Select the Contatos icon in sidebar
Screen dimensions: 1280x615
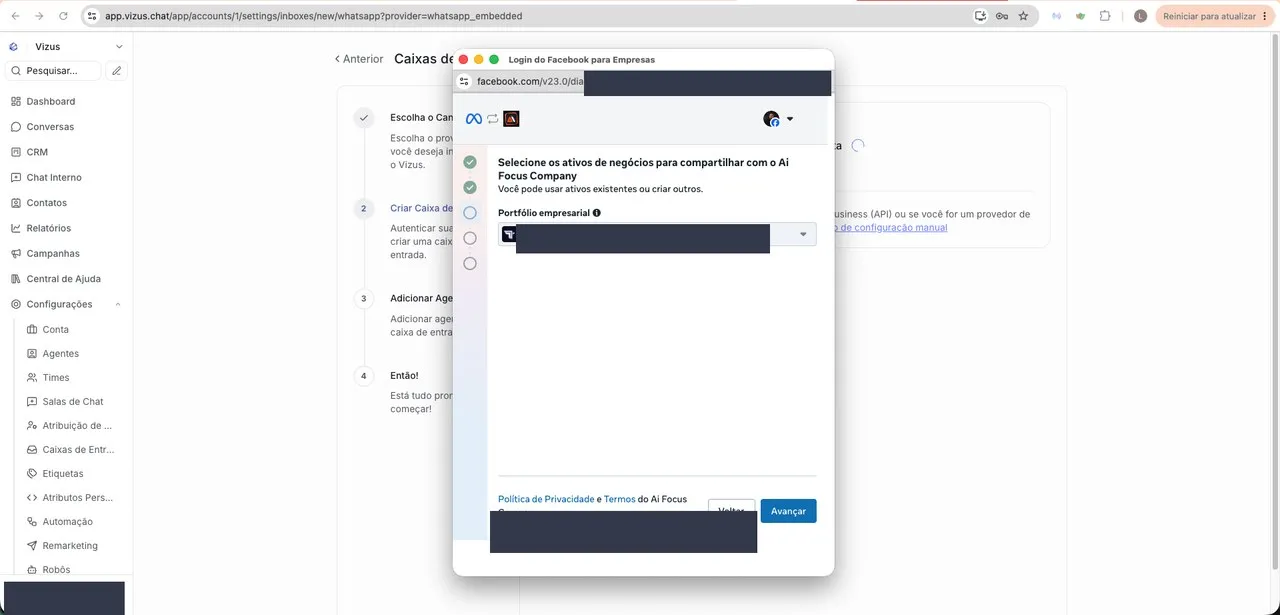pos(16,203)
